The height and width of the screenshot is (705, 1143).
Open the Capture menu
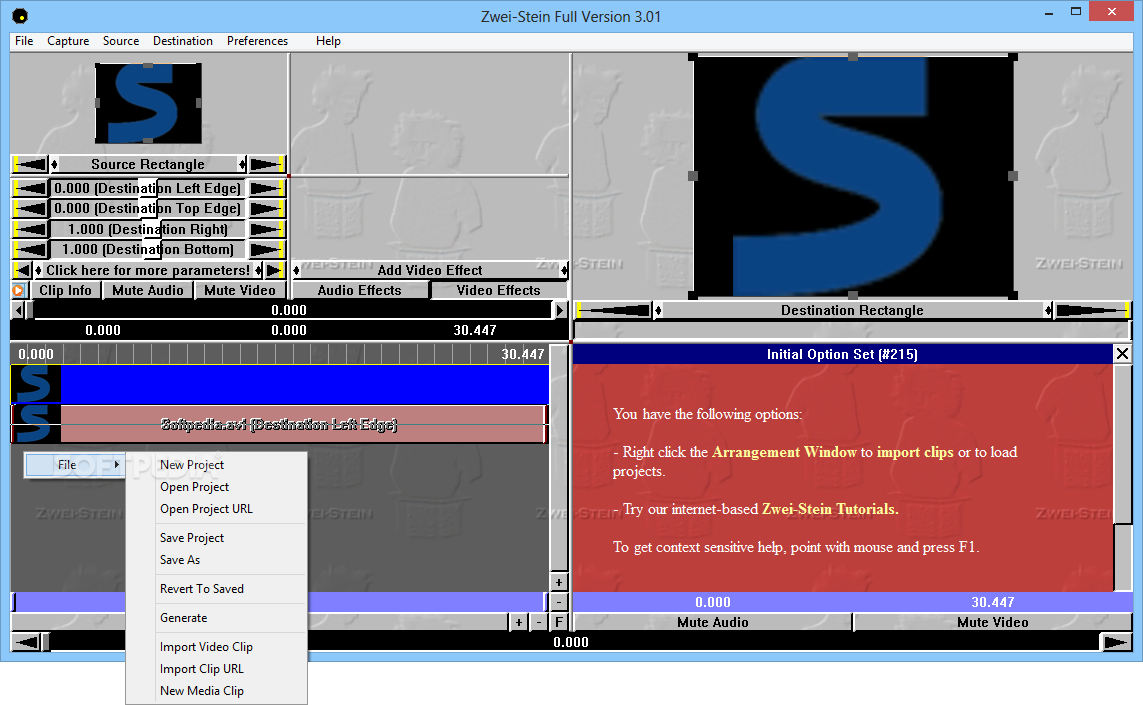click(x=68, y=41)
